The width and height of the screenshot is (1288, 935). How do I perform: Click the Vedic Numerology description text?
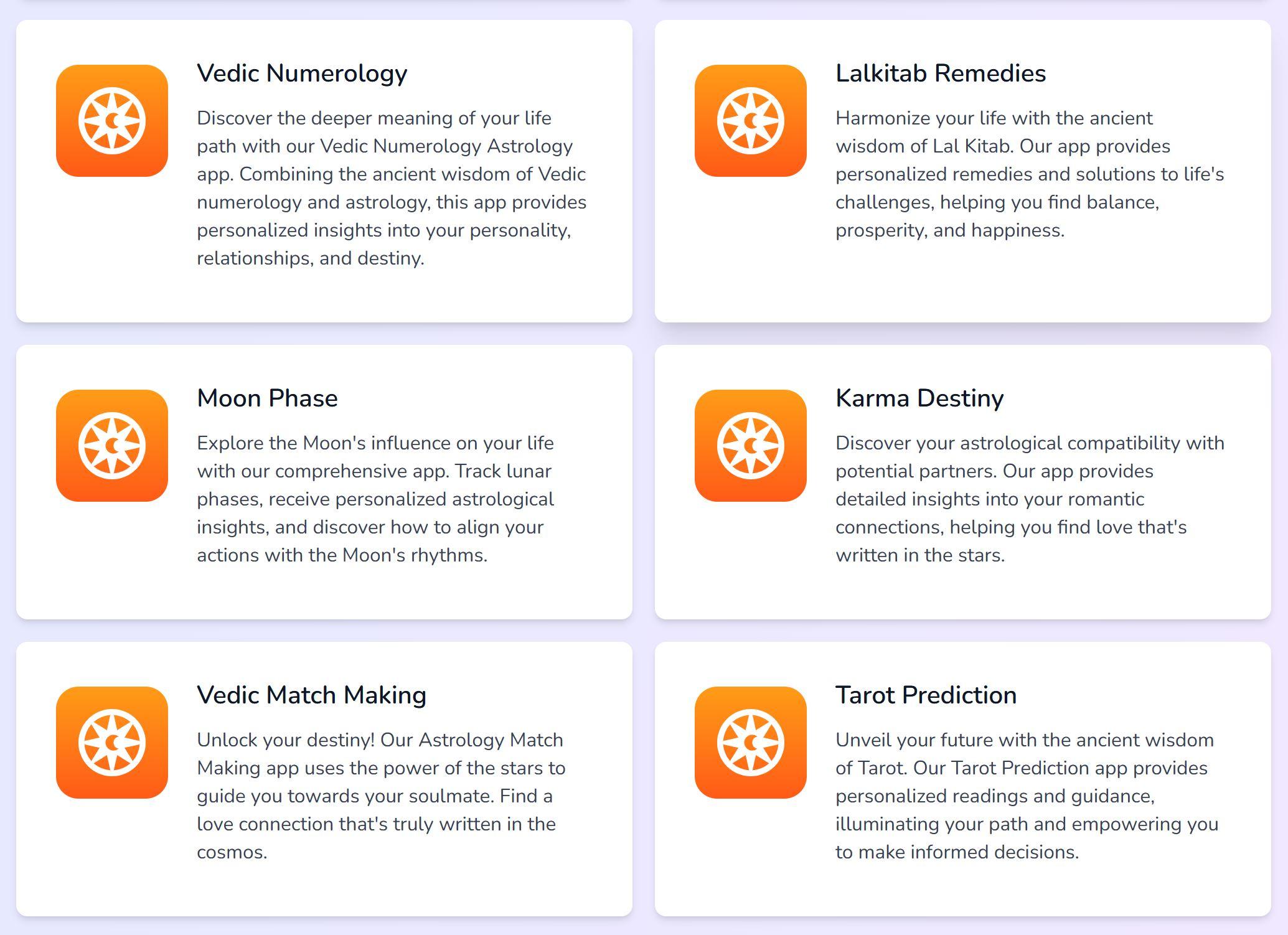392,188
